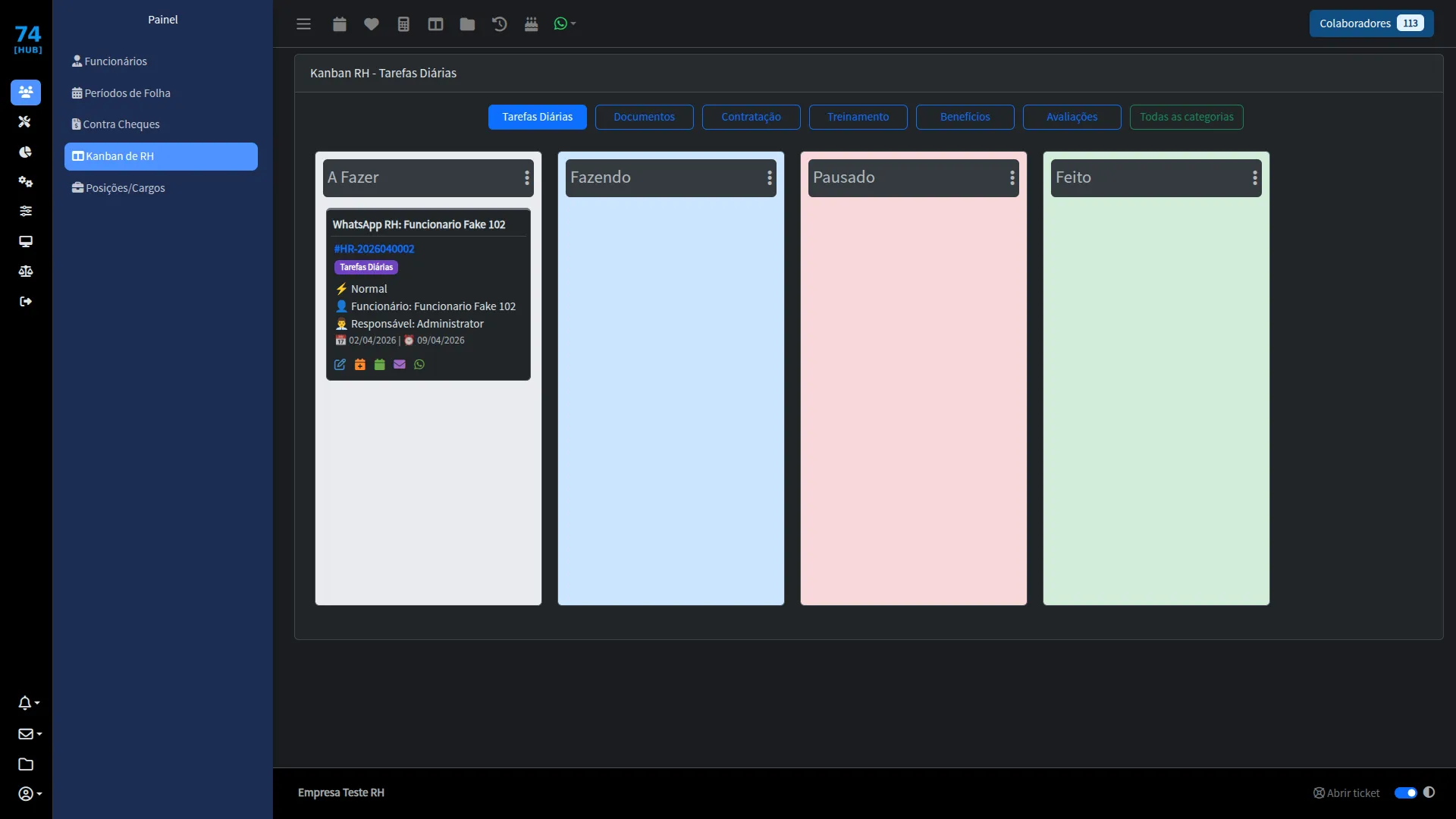Switch to the Contratação category
The width and height of the screenshot is (1456, 819).
[x=752, y=117]
